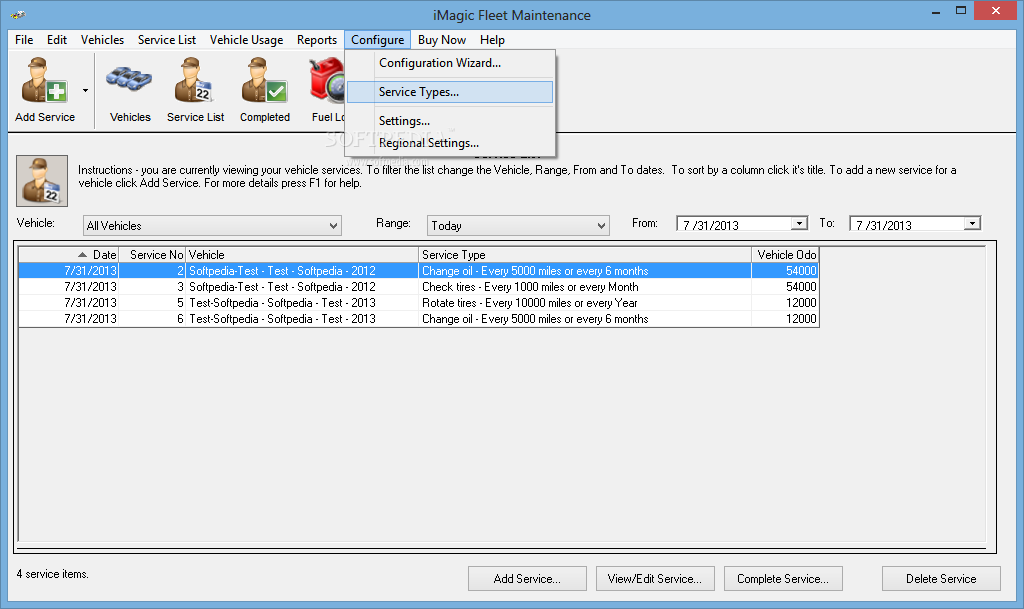
Task: Click the Completed services toolbar icon
Action: pos(264,89)
